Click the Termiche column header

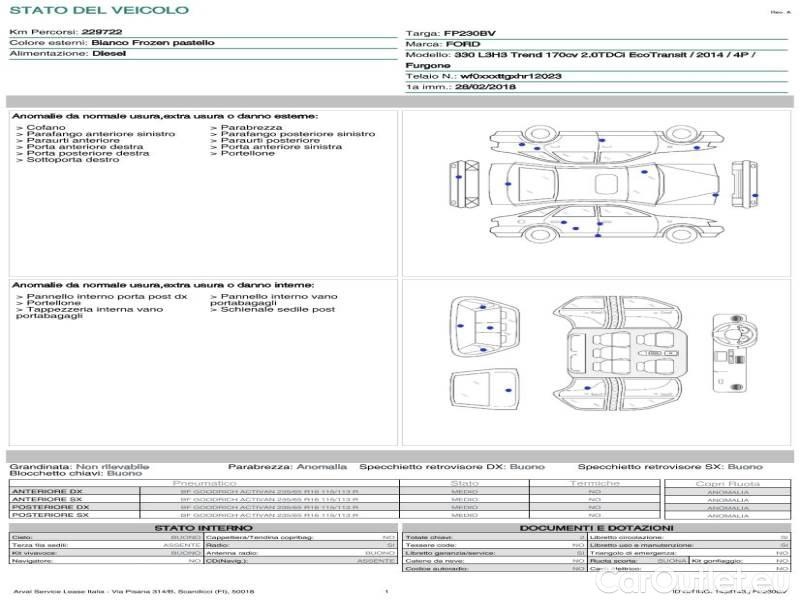pyautogui.click(x=594, y=483)
